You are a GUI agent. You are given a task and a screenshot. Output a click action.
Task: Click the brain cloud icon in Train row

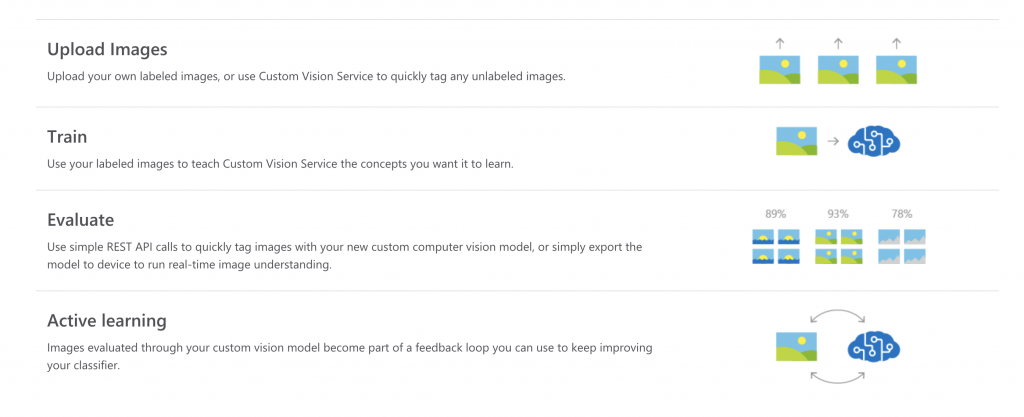874,142
